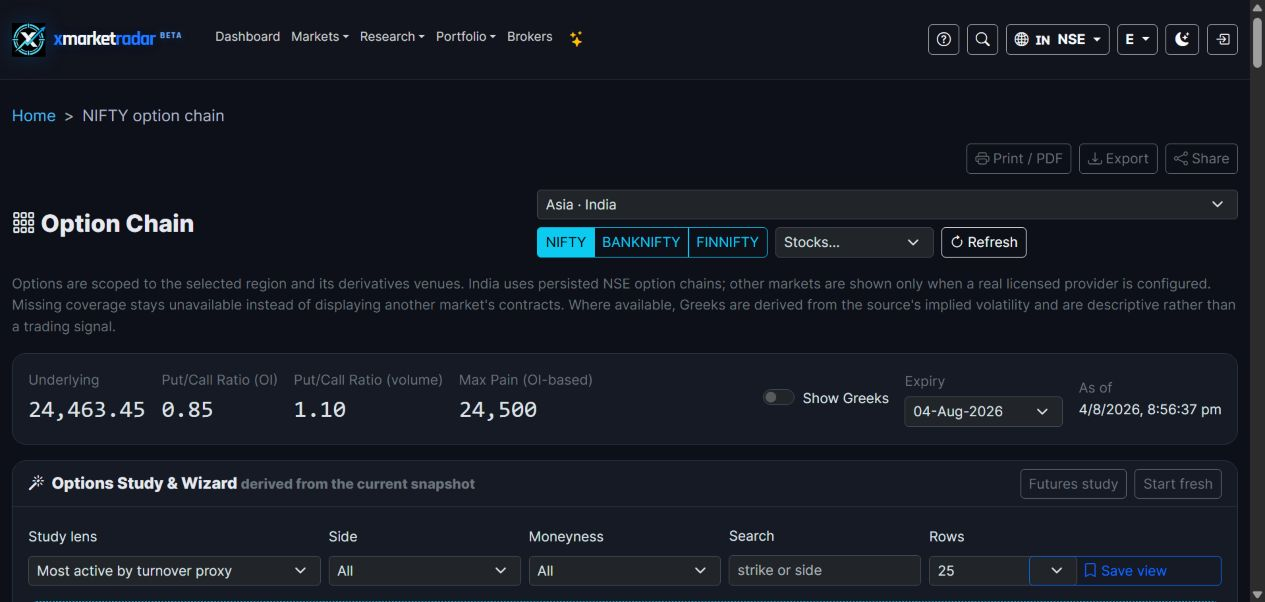Click the Export button
The image size is (1265, 602).
click(x=1118, y=158)
